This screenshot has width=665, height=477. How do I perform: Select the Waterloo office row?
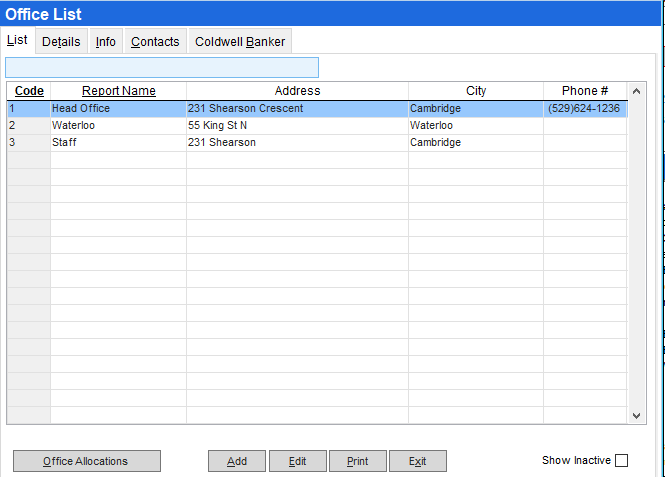point(118,126)
